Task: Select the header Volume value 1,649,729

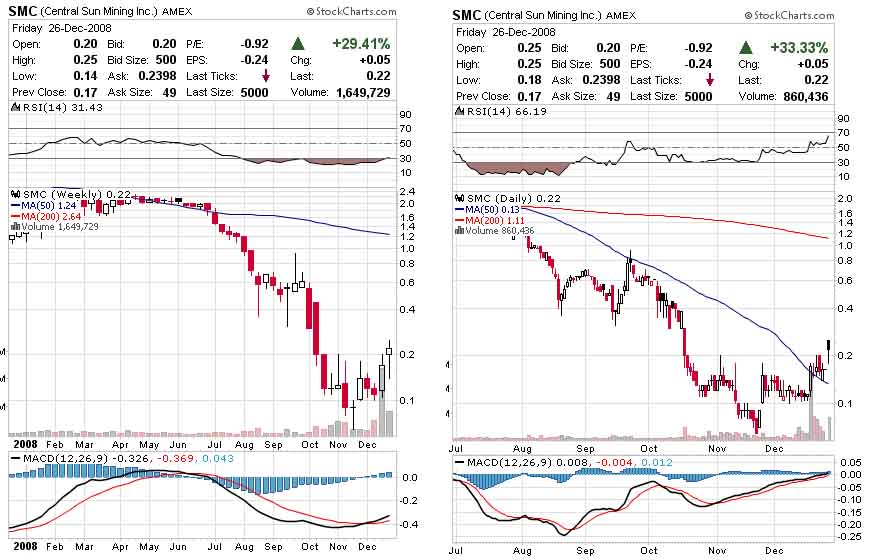Action: click(x=363, y=93)
